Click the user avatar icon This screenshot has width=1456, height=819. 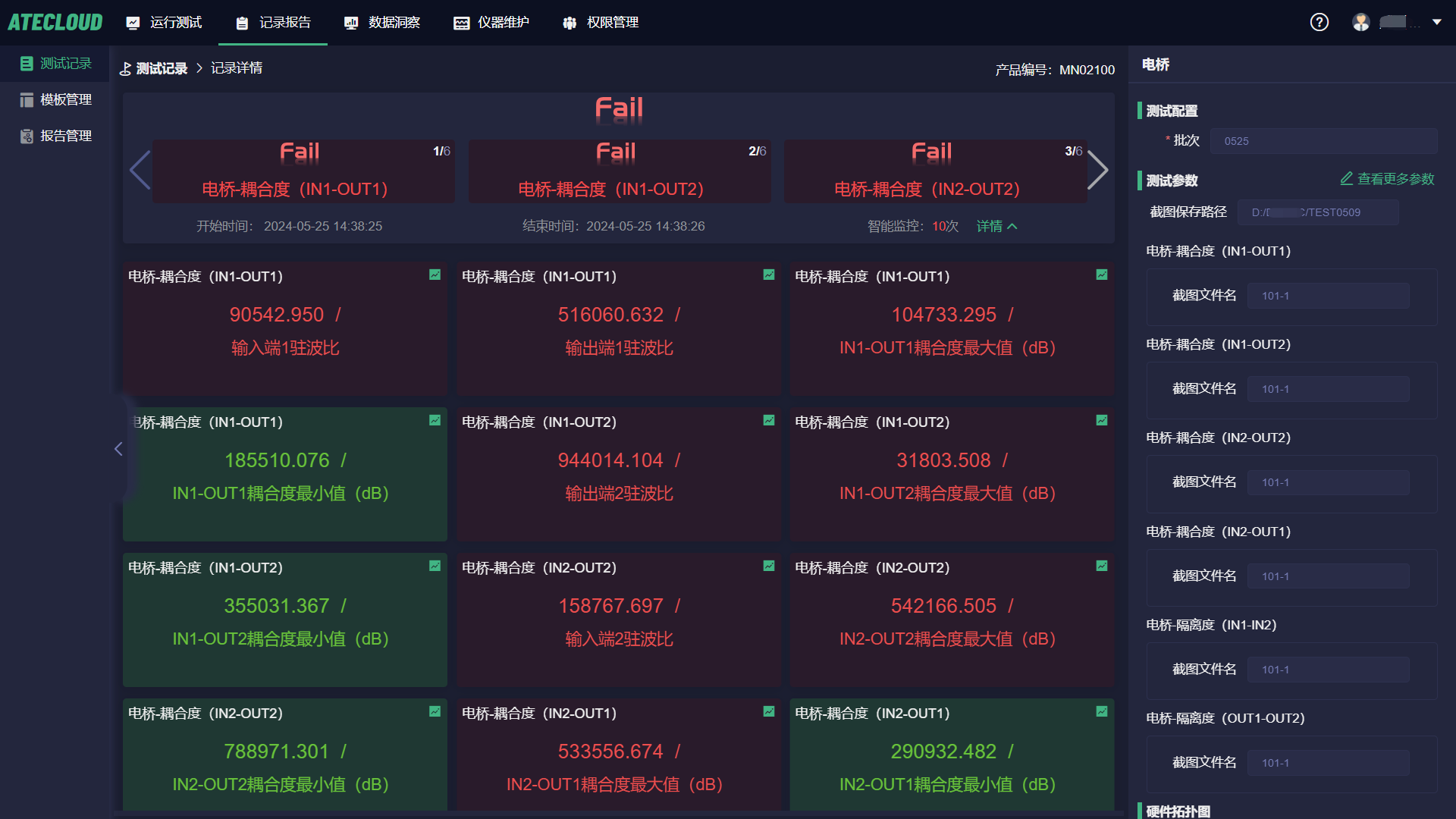1360,22
